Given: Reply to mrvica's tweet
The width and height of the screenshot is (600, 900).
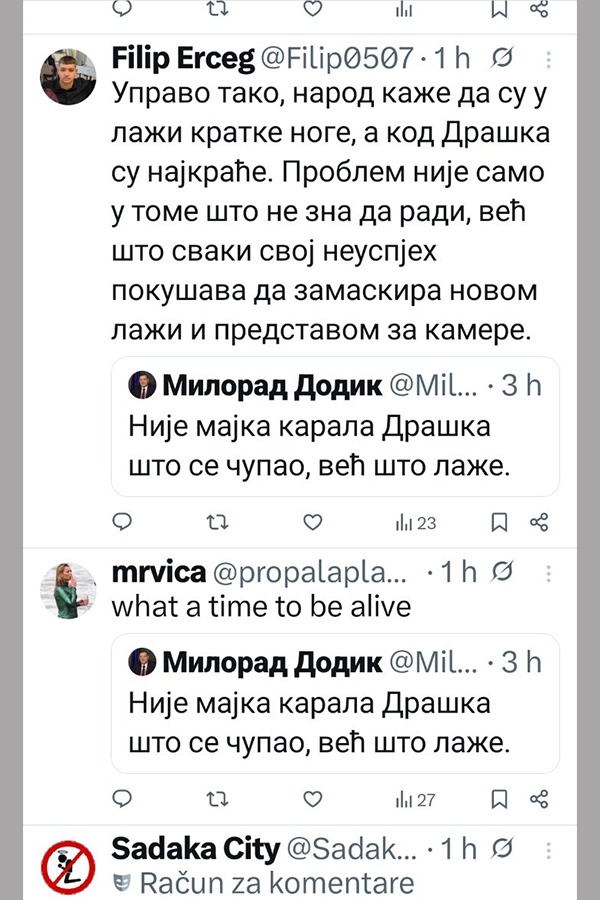Looking at the screenshot, I should click(x=122, y=799).
